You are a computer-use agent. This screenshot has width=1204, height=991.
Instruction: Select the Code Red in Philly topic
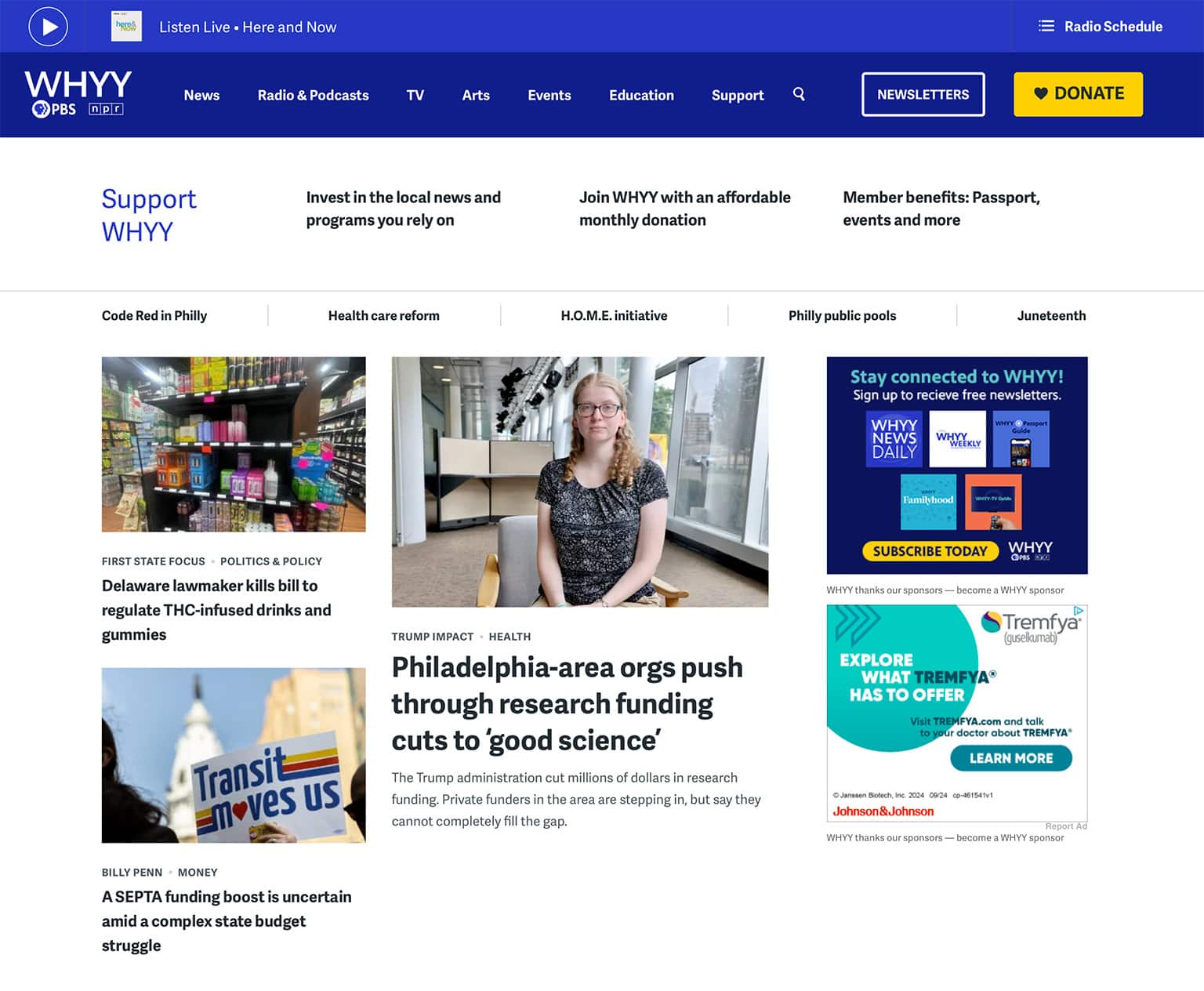[x=154, y=315]
